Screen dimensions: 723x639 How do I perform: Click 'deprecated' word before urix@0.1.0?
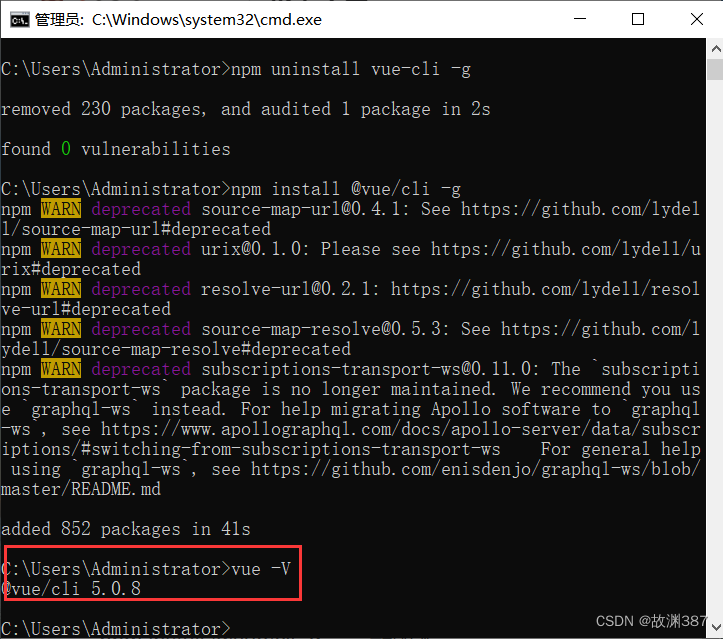coord(141,249)
